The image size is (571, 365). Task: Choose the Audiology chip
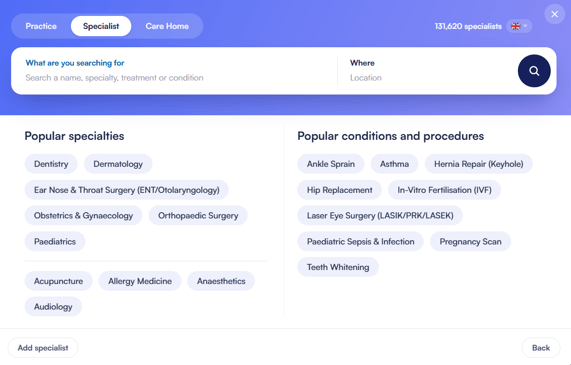point(53,307)
